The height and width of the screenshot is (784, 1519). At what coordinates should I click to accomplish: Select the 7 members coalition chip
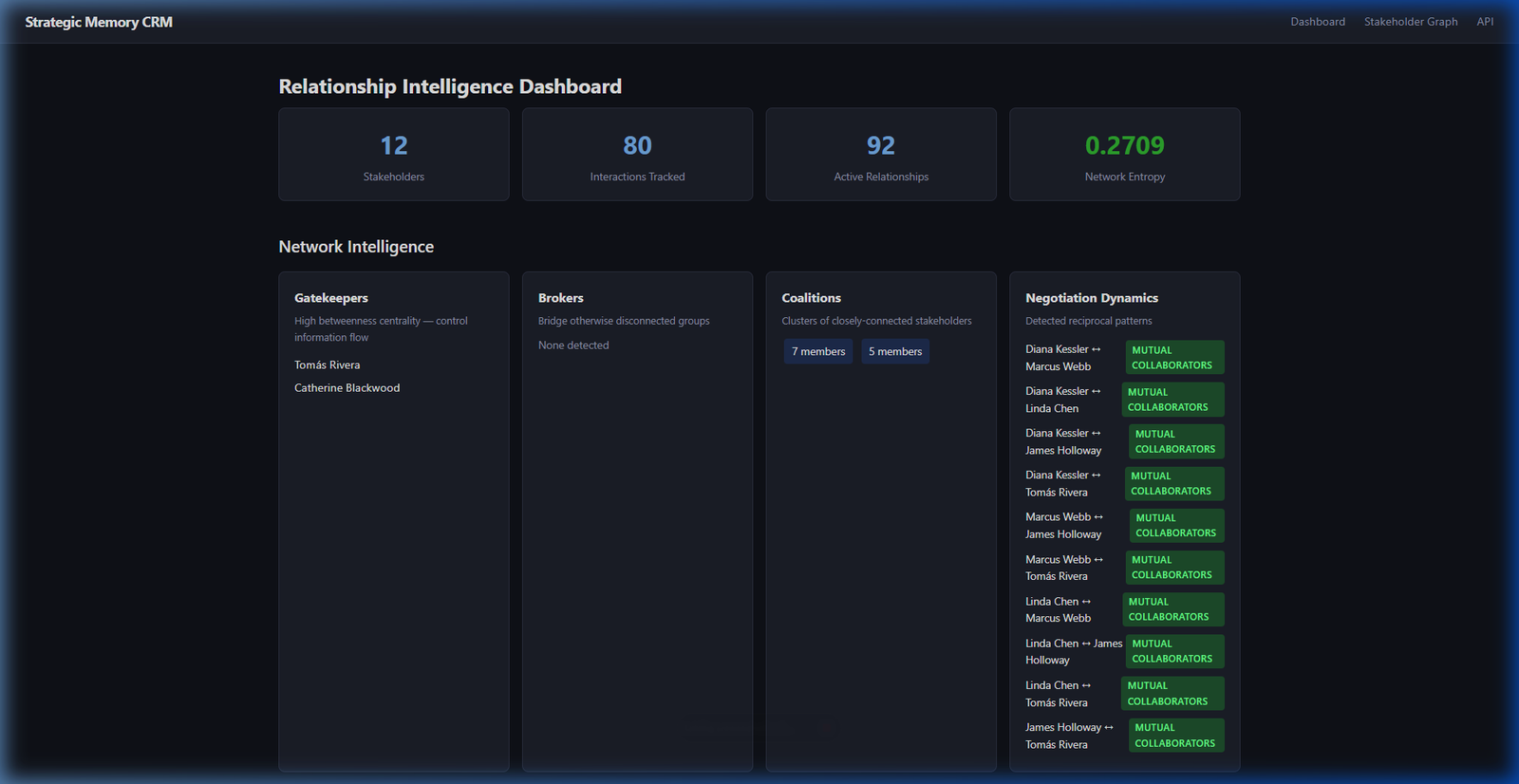(x=818, y=351)
